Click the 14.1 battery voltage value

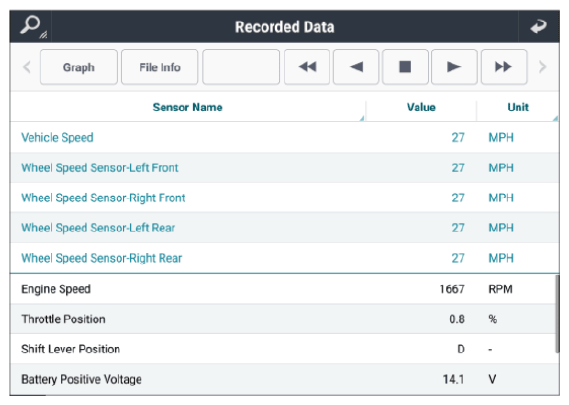point(453,380)
